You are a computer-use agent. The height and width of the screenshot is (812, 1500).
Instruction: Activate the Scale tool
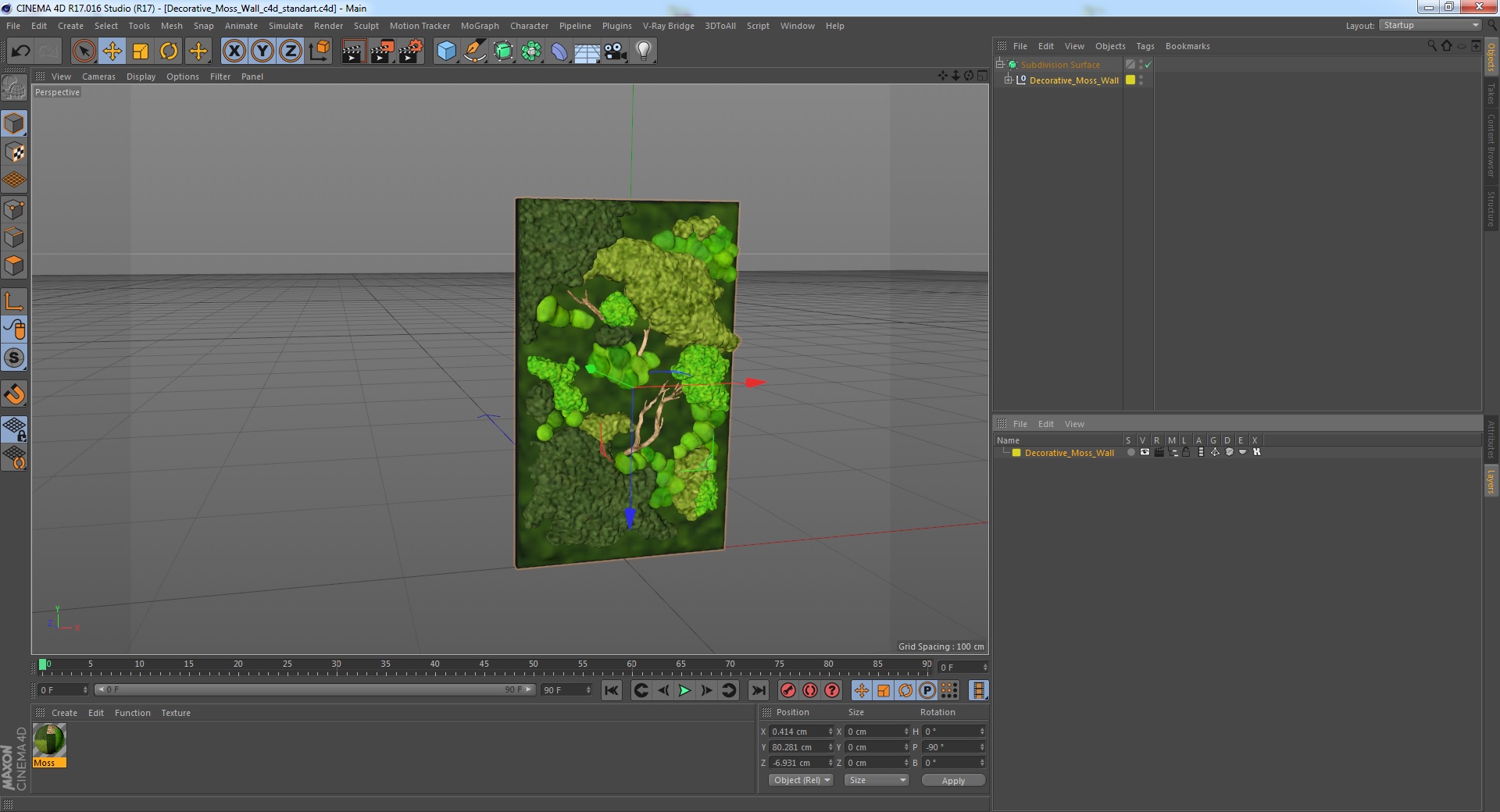[141, 52]
